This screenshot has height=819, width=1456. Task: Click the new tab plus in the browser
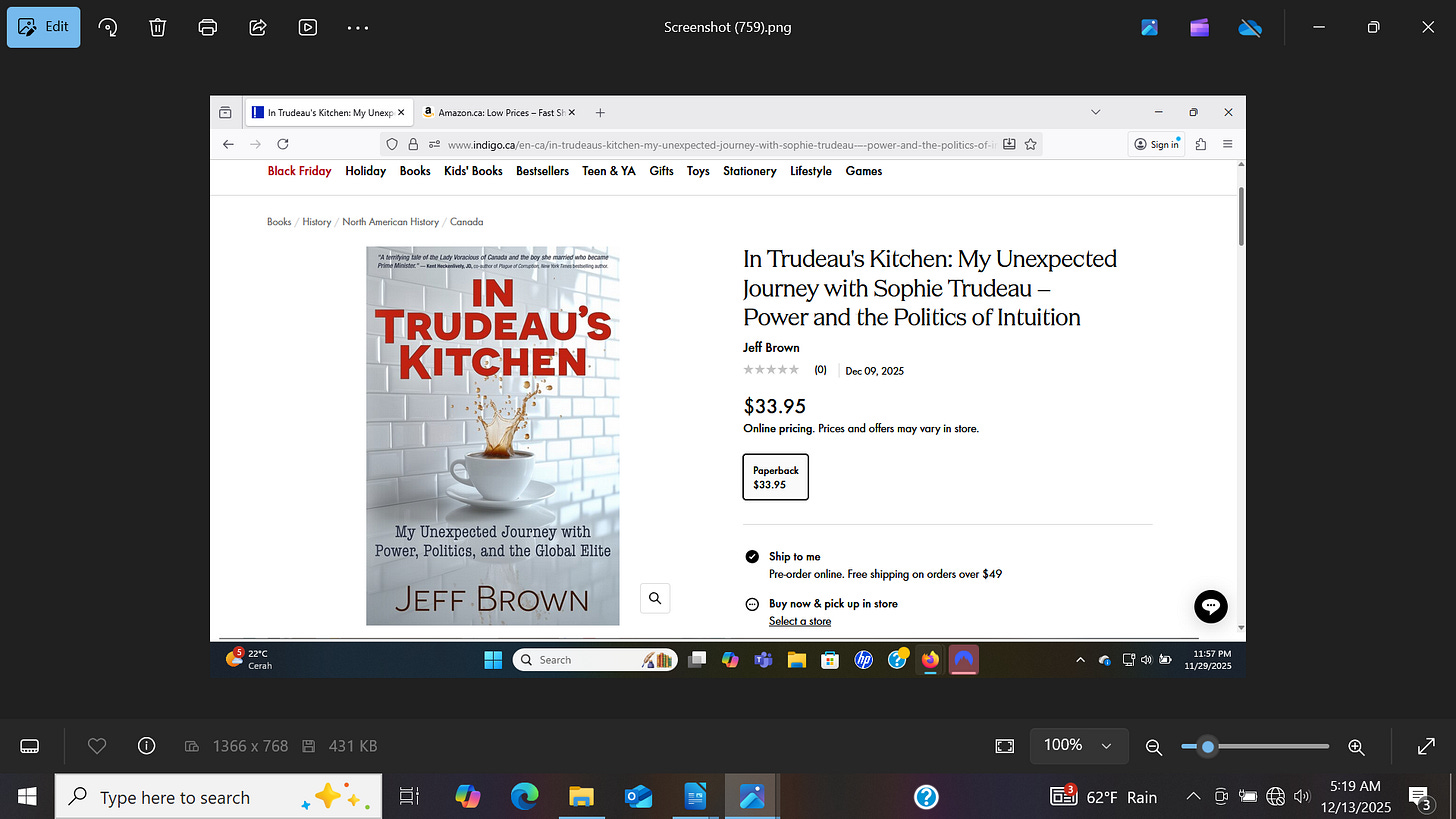(600, 113)
